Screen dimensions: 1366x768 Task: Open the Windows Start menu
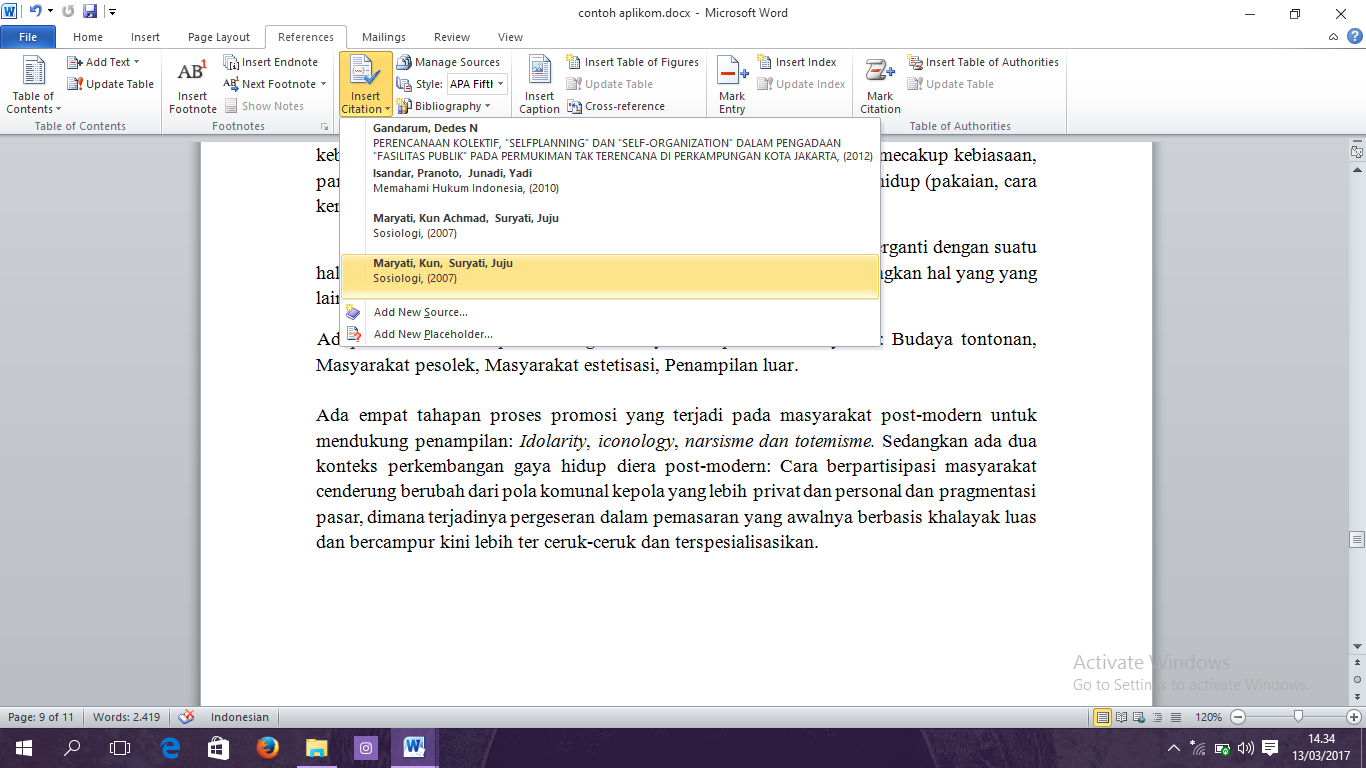(x=24, y=747)
